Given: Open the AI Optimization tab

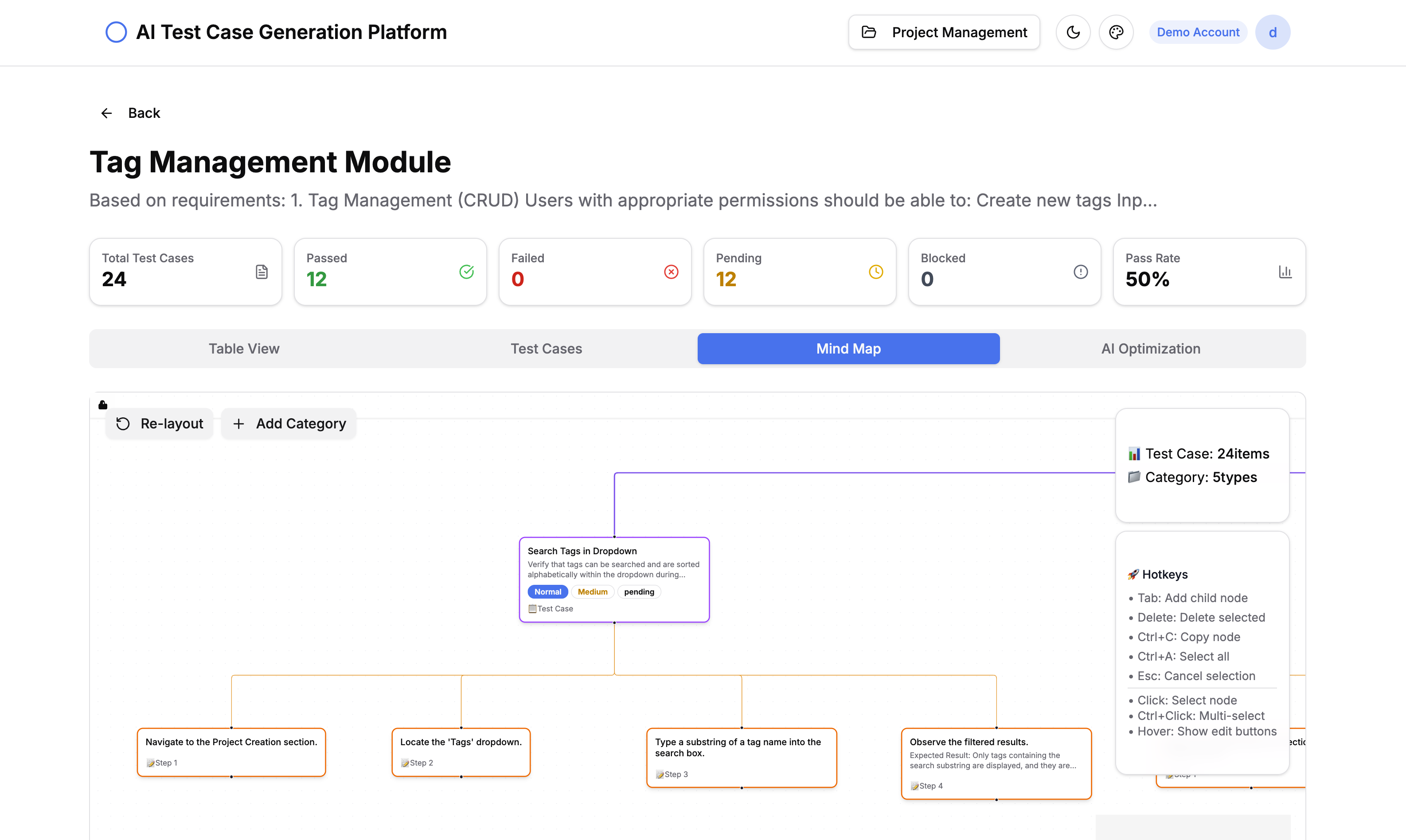Looking at the screenshot, I should [x=1151, y=348].
